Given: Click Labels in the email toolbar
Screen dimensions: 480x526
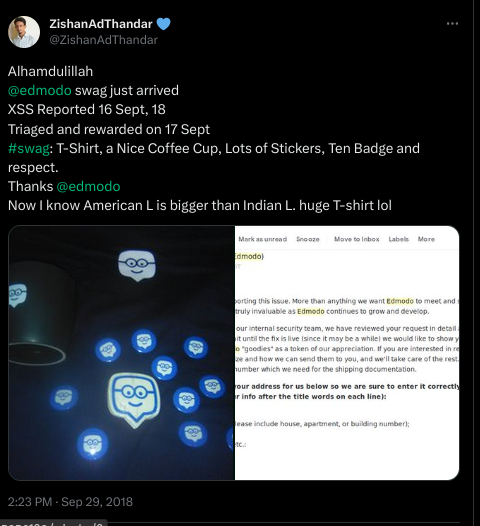Looking at the screenshot, I should coord(398,239).
